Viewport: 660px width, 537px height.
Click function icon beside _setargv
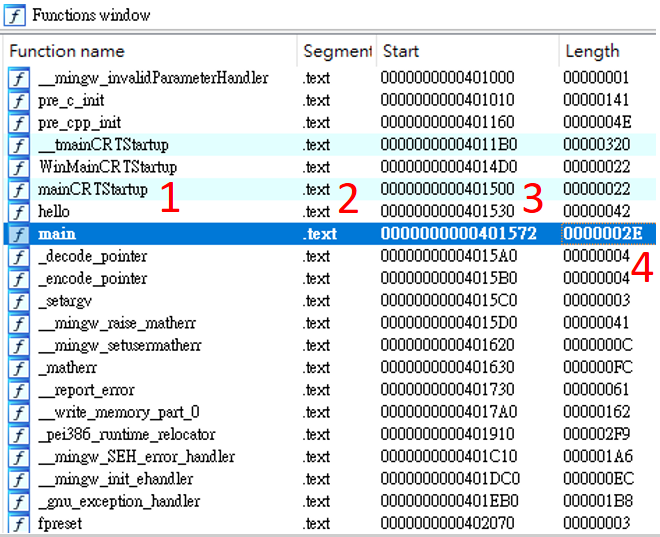tap(19, 301)
